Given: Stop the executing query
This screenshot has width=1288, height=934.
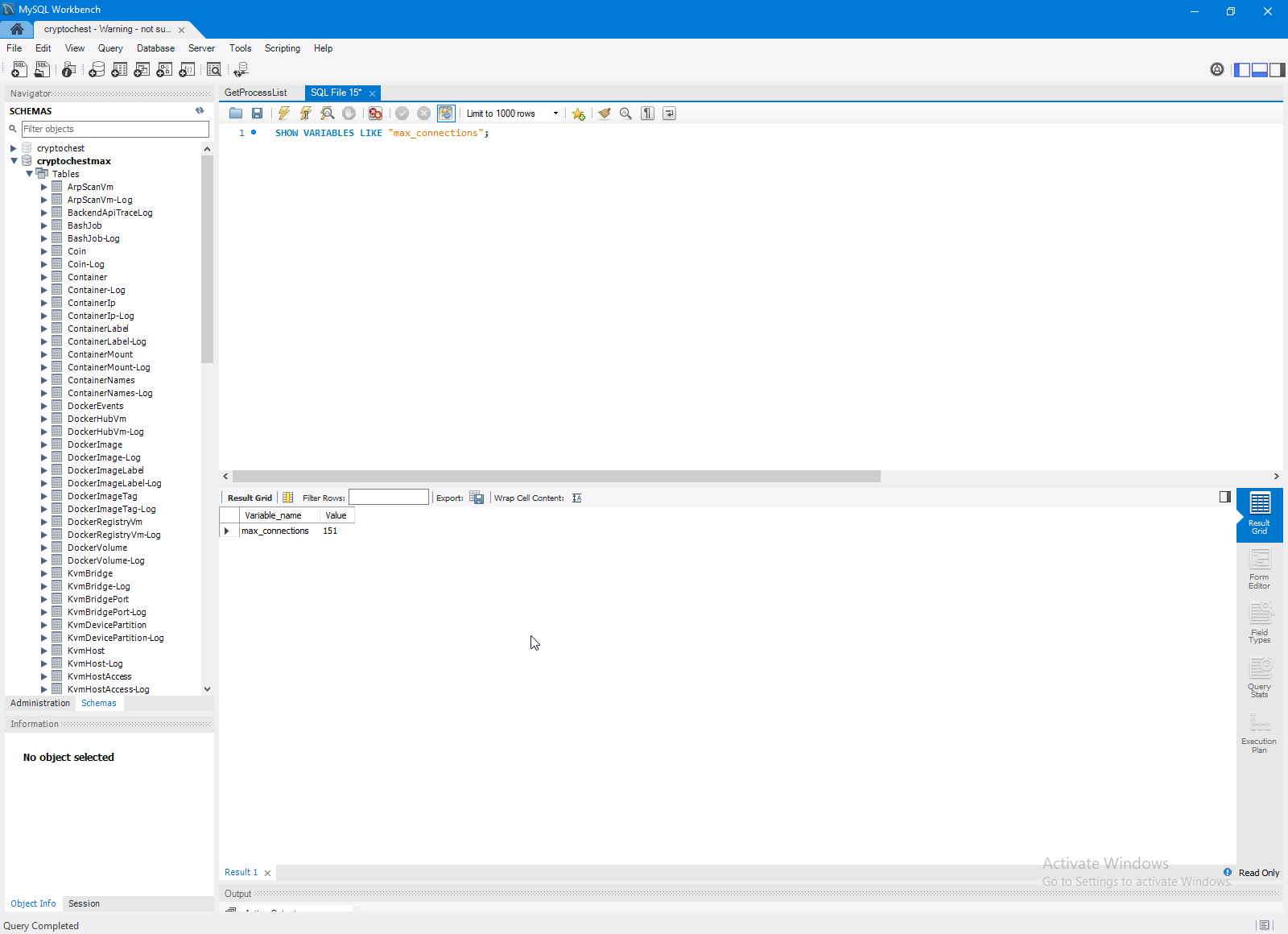Looking at the screenshot, I should click(x=349, y=114).
